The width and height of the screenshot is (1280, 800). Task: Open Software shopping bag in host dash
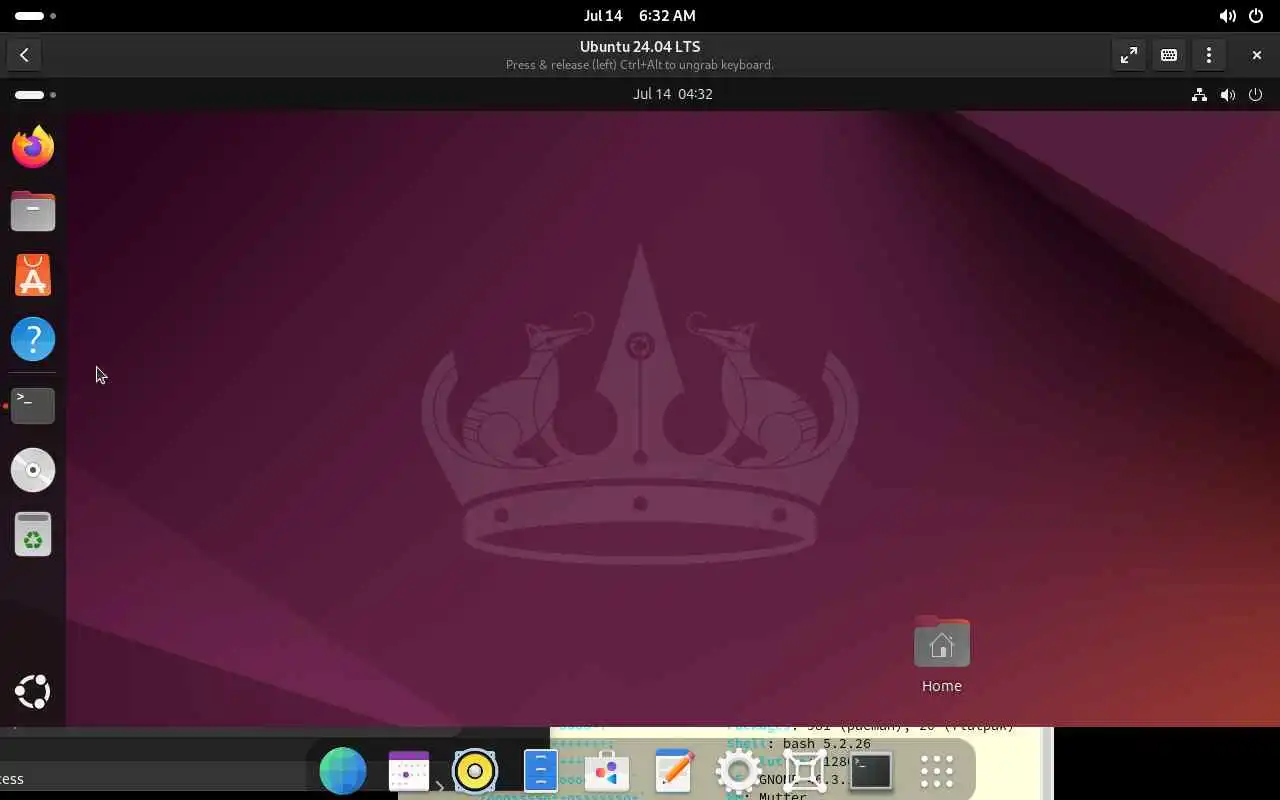(x=607, y=771)
